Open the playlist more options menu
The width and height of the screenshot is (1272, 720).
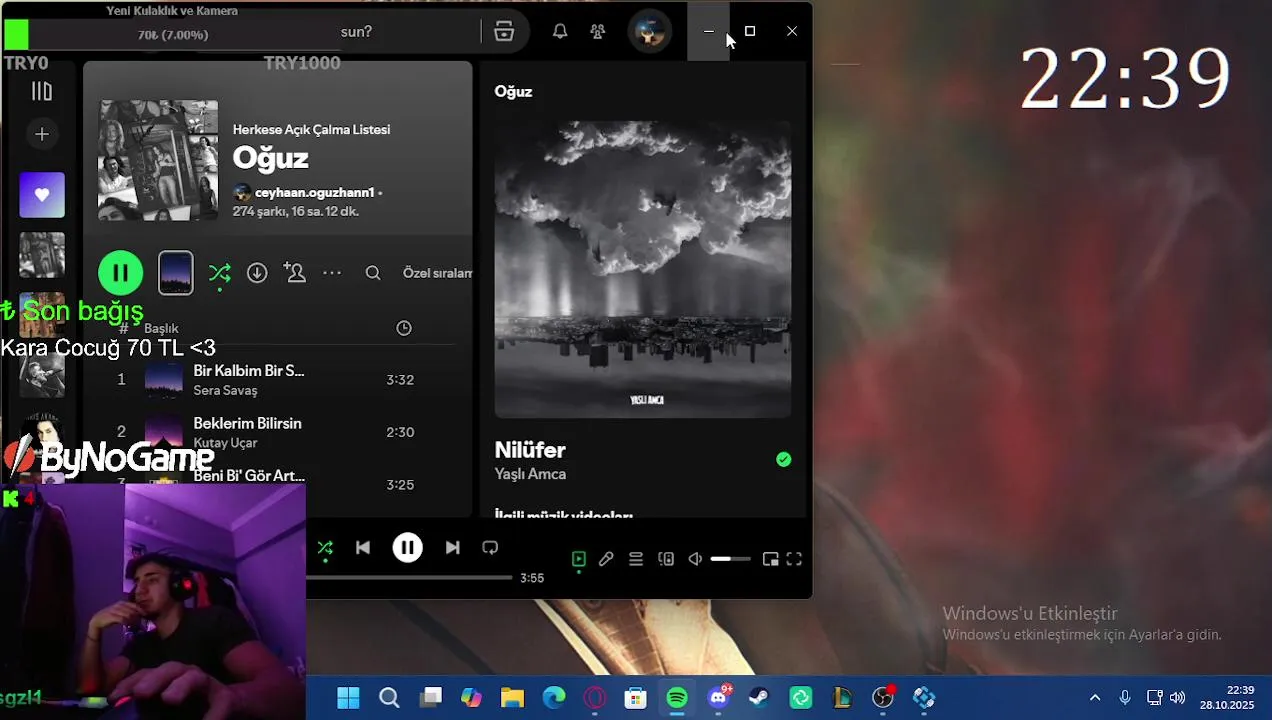tap(332, 273)
